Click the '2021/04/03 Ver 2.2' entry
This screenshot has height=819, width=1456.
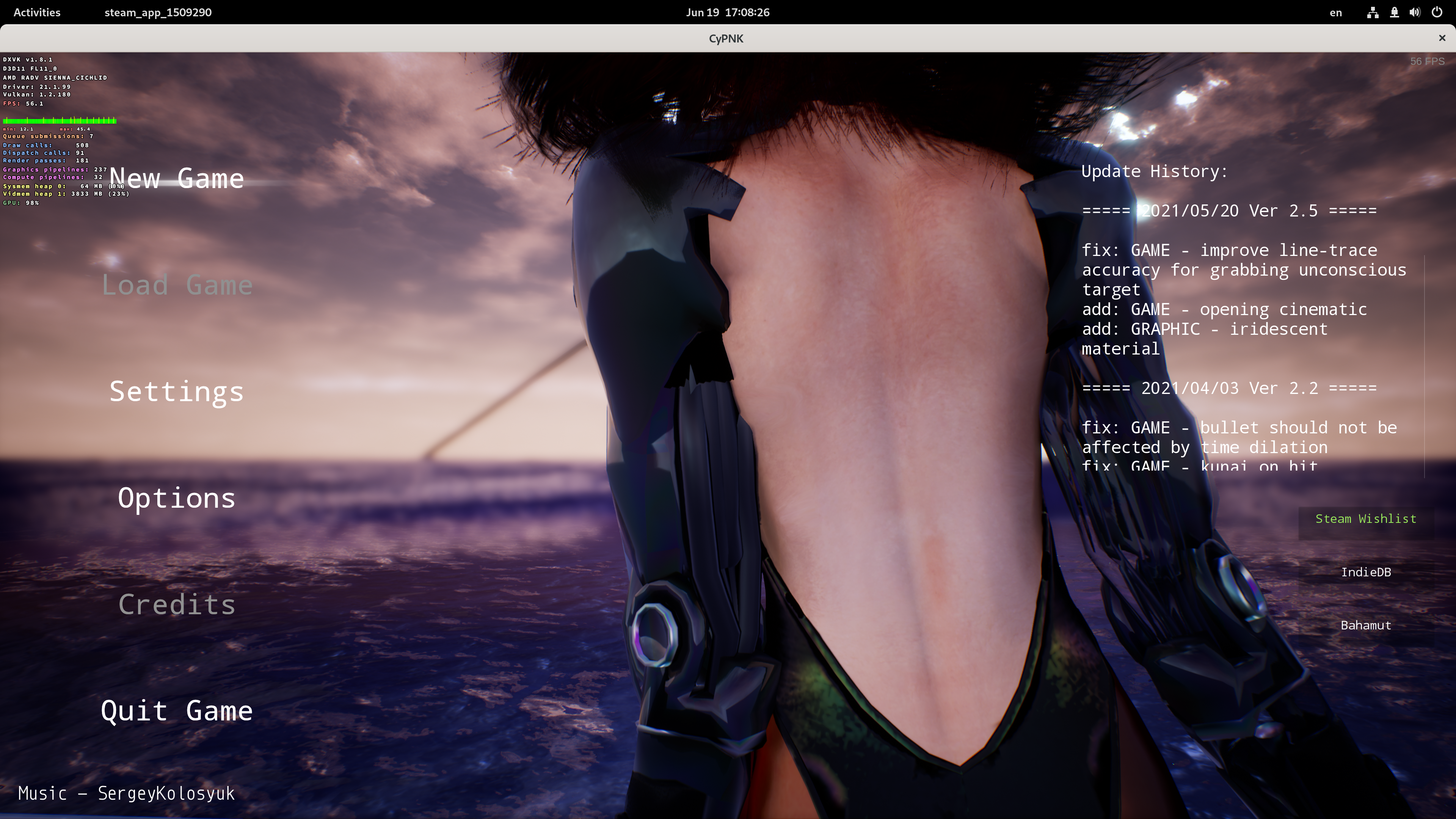coord(1229,388)
